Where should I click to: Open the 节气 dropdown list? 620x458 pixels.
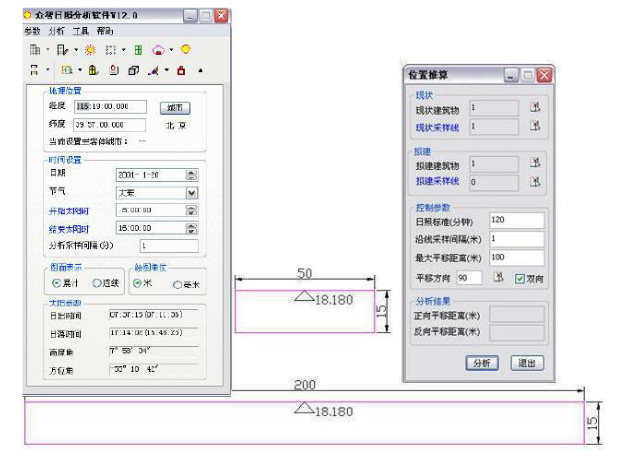coord(191,192)
